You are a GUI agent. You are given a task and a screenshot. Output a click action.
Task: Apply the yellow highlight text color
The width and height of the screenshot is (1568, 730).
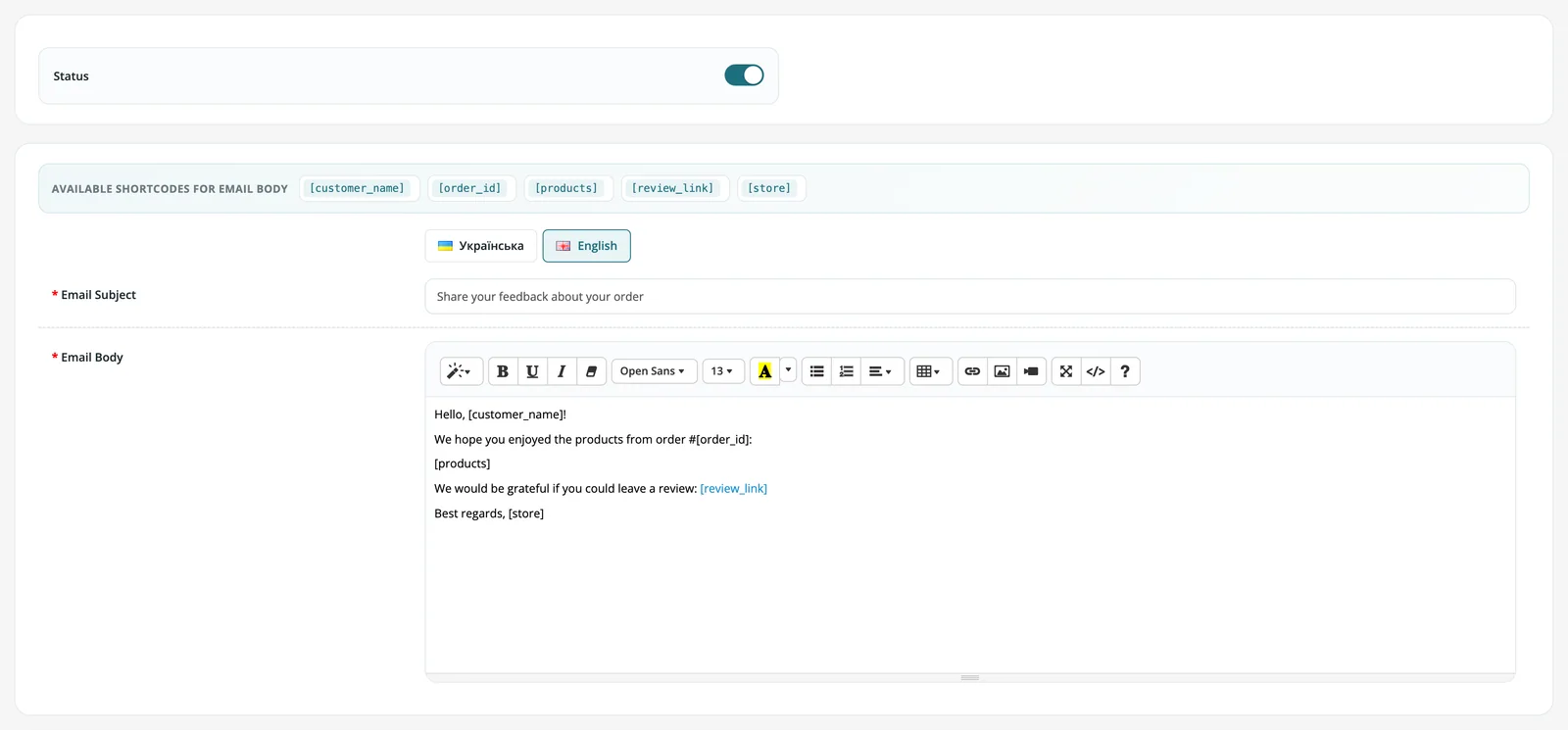click(x=765, y=371)
